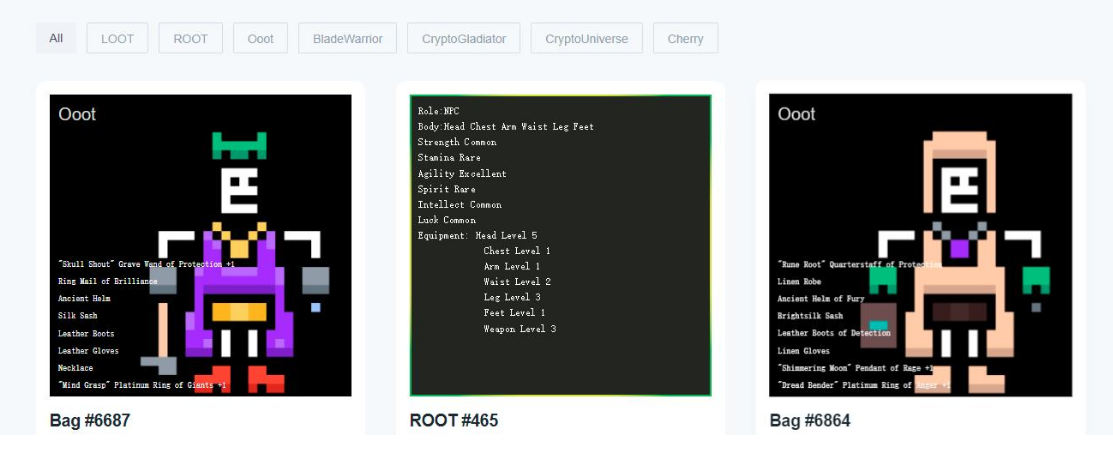Screen dimensions: 1113x450
Task: Click the Linen Robe text in Bag #6864
Action: click(x=799, y=282)
